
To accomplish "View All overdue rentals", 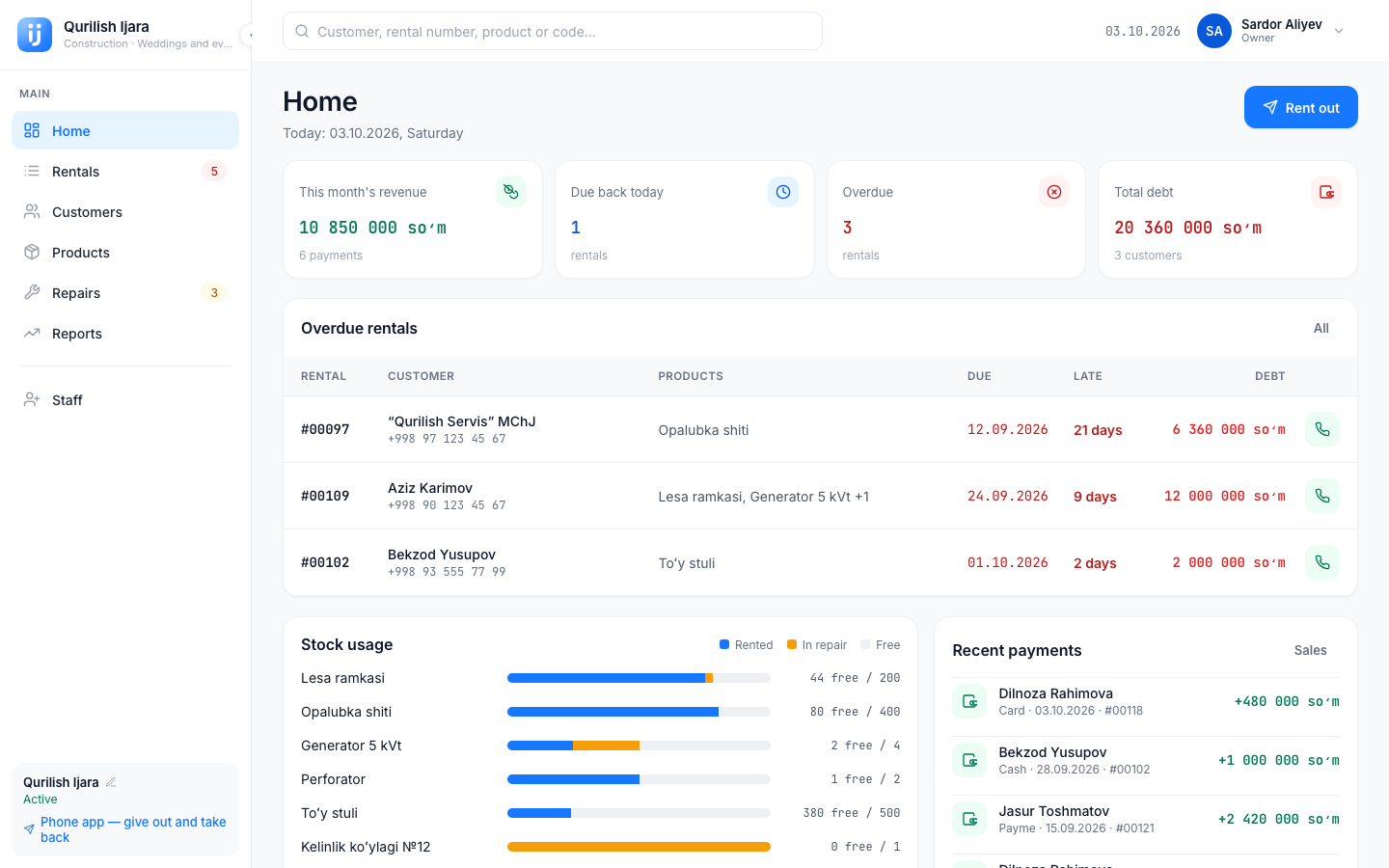I will tap(1321, 328).
